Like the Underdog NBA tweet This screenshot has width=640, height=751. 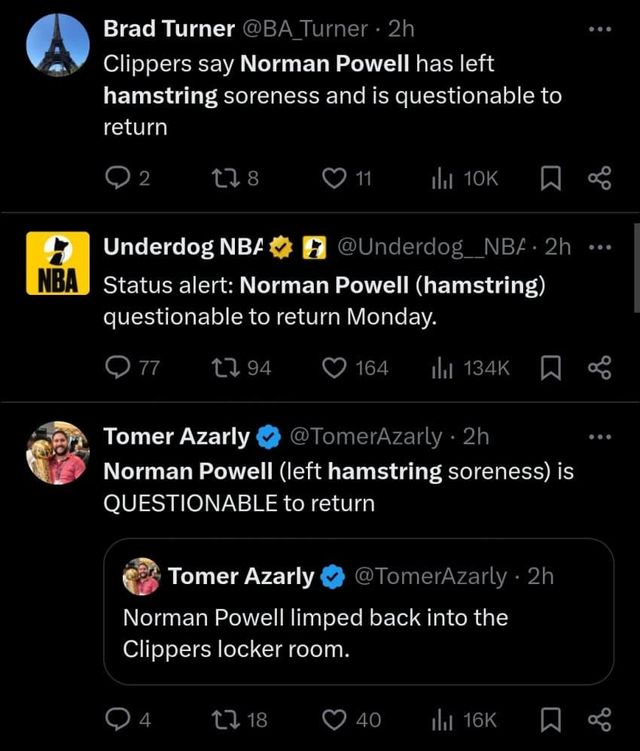tap(334, 368)
